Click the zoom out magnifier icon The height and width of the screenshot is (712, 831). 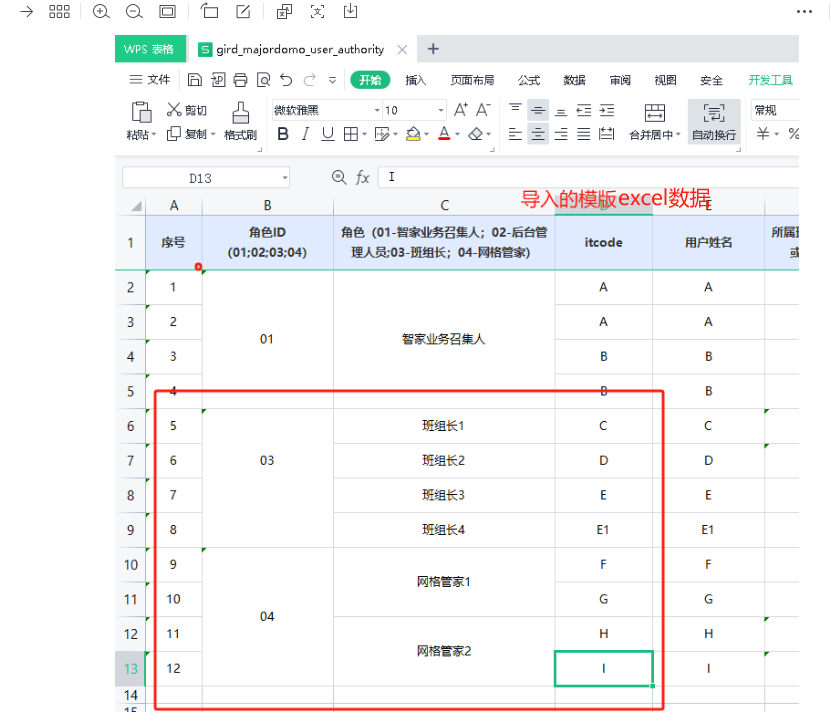[x=134, y=11]
